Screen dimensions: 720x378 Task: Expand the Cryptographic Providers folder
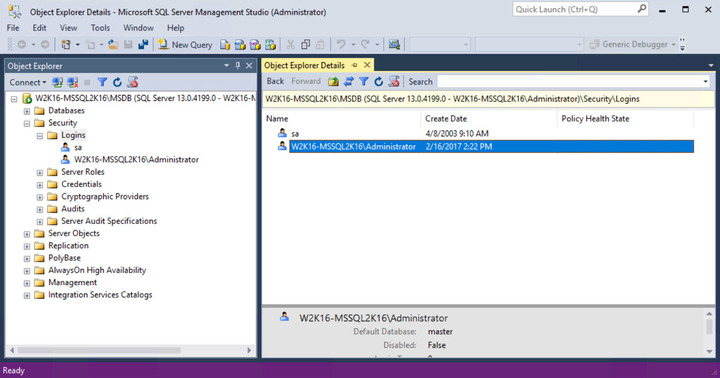(x=39, y=197)
